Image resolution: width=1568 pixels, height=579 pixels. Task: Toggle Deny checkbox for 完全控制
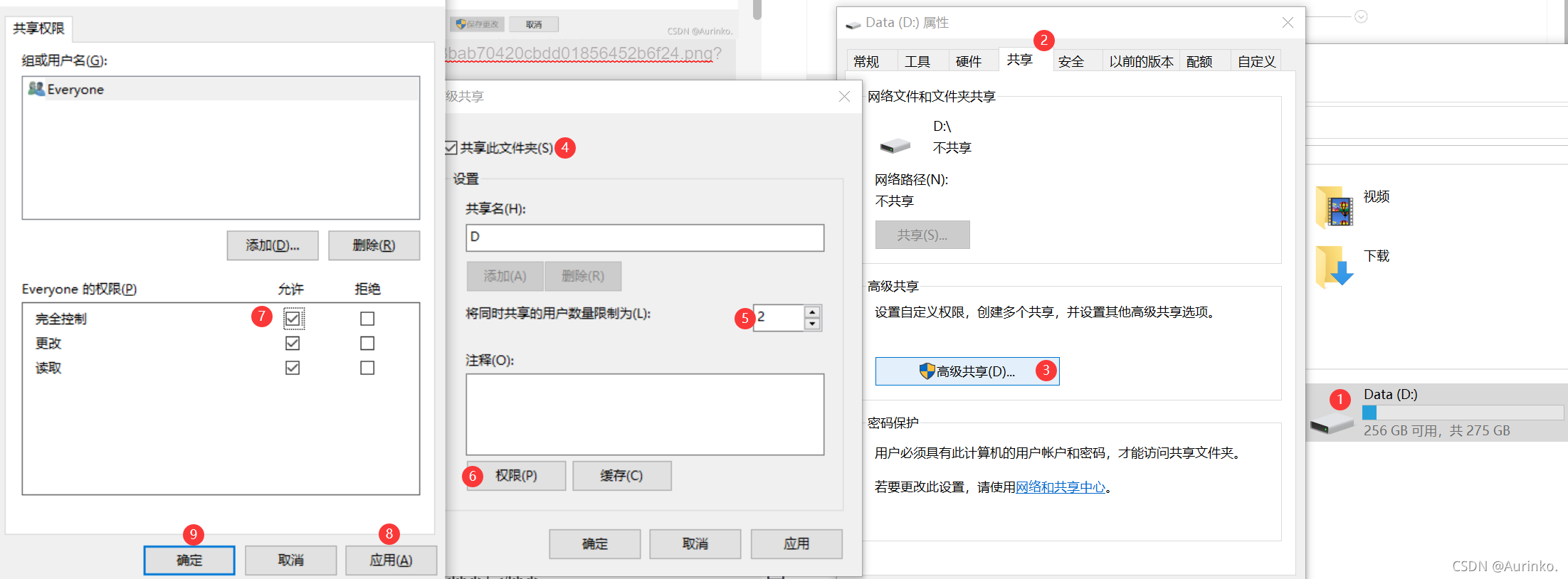pos(367,319)
